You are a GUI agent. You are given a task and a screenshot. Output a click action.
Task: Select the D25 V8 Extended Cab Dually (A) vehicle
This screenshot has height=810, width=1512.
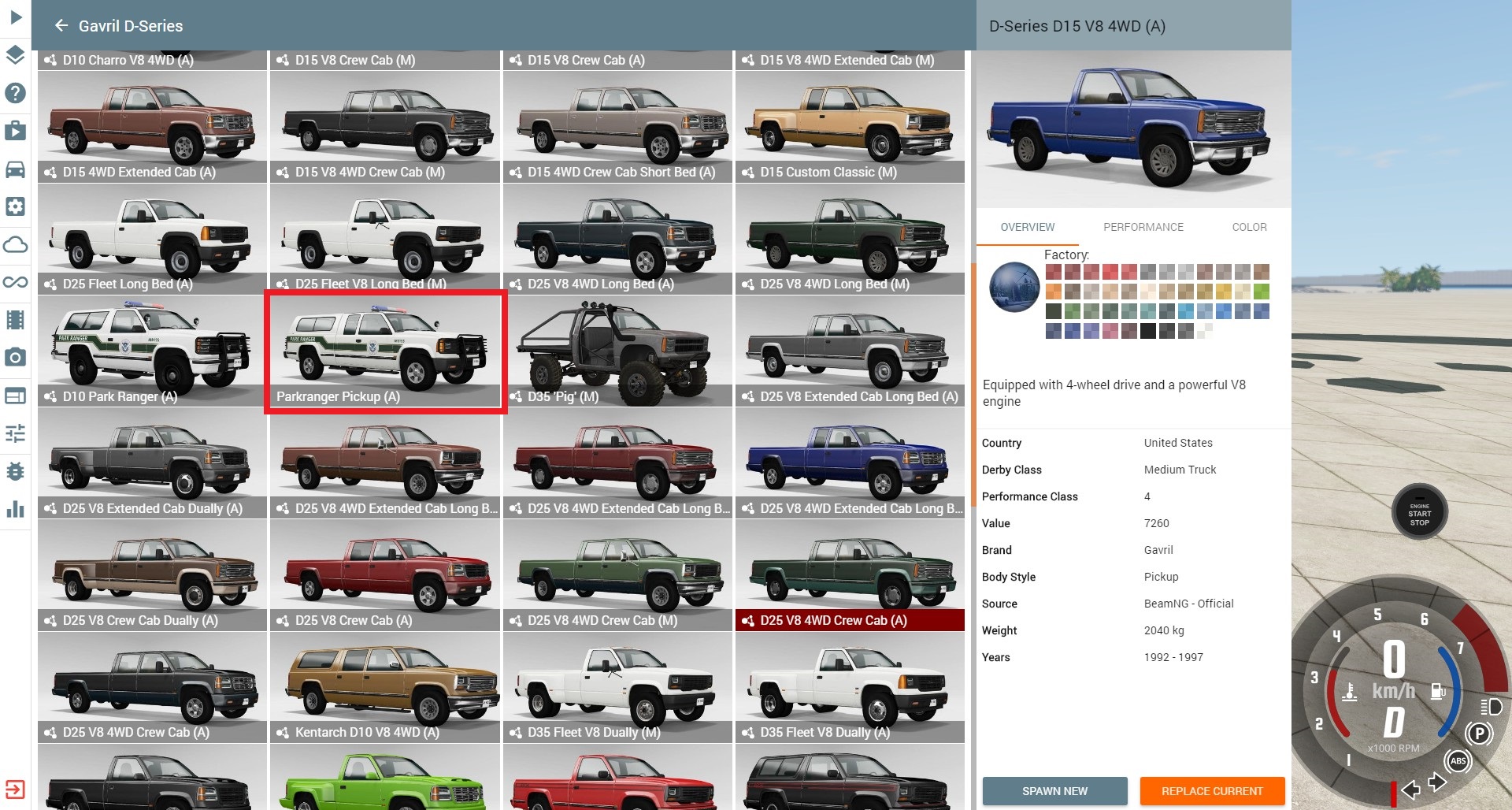(x=153, y=463)
